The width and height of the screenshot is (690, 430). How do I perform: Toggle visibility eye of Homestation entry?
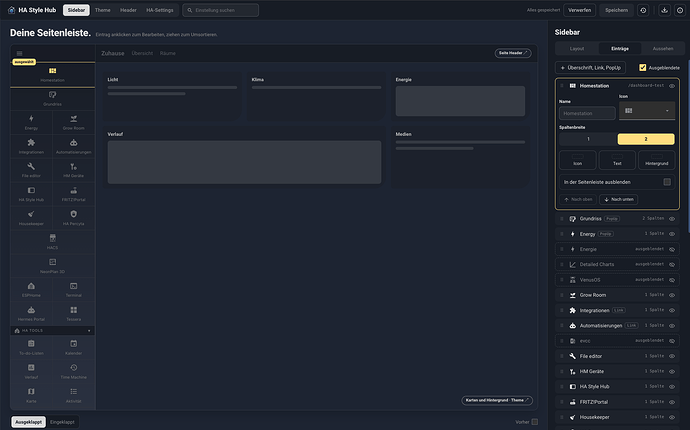pyautogui.click(x=672, y=86)
